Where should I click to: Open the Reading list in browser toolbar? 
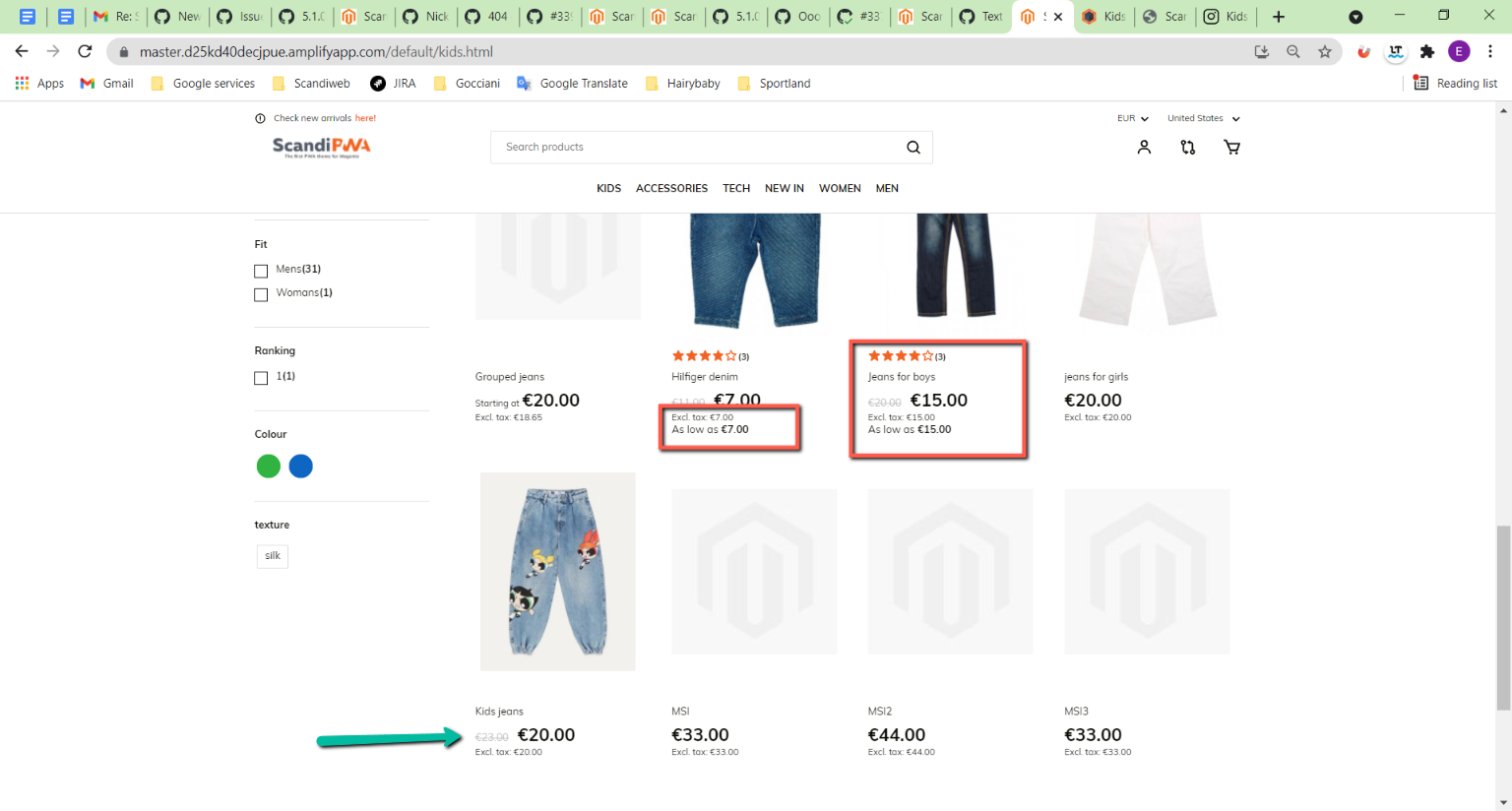[x=1455, y=83]
